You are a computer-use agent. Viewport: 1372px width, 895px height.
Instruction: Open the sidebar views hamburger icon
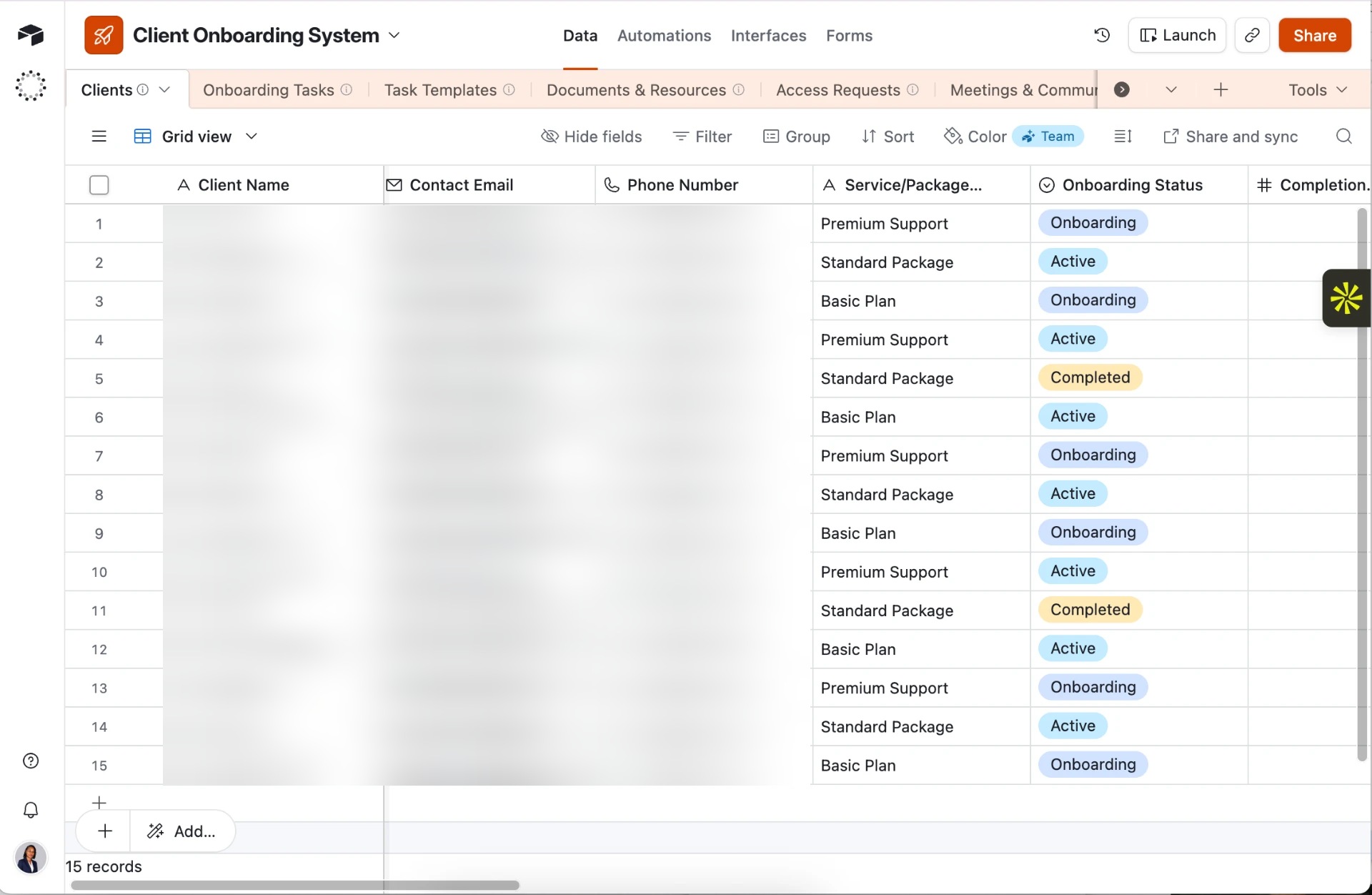99,137
